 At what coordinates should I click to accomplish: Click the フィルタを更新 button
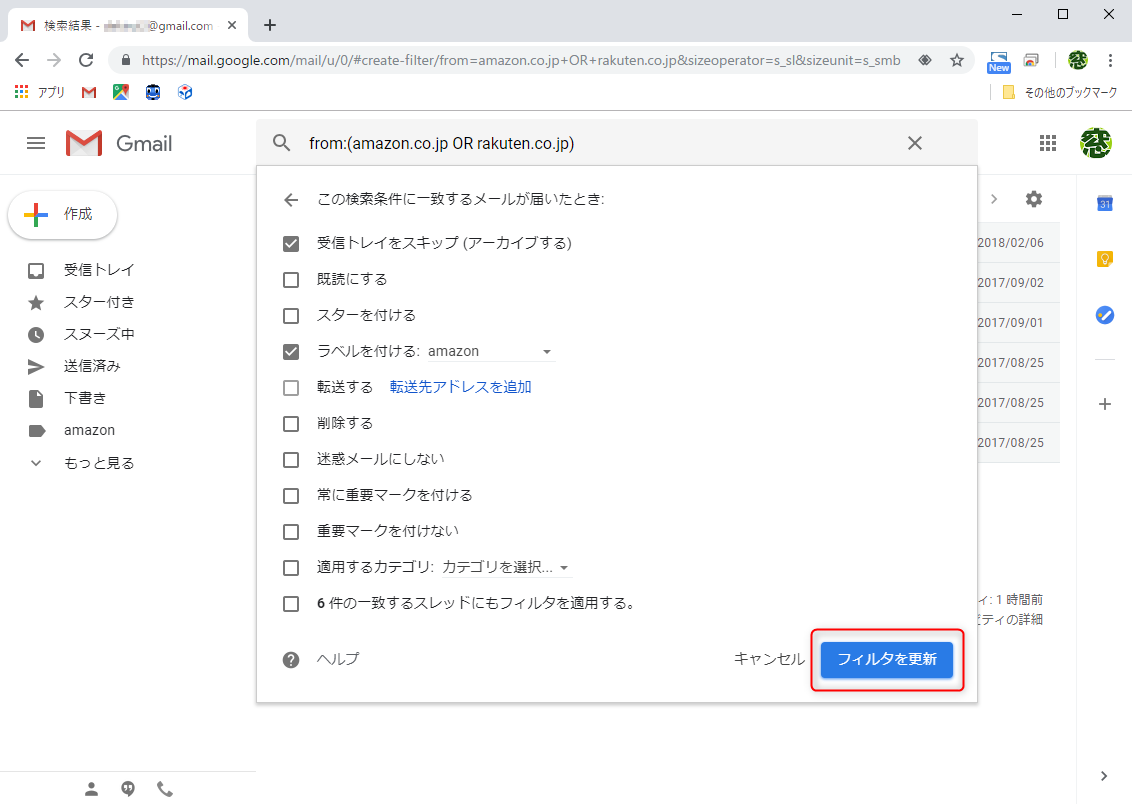point(887,659)
